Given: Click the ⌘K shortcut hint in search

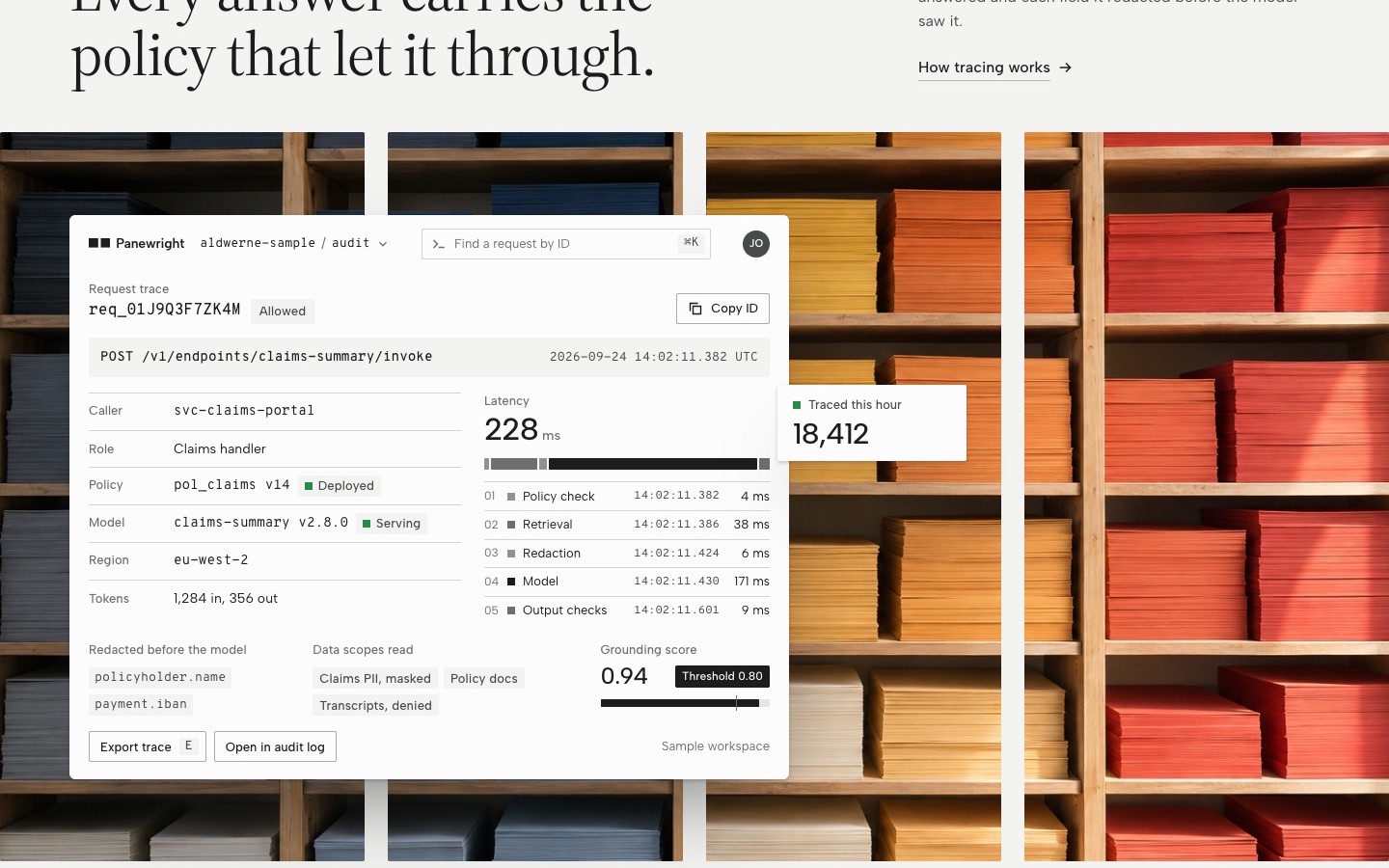Looking at the screenshot, I should coord(691,243).
